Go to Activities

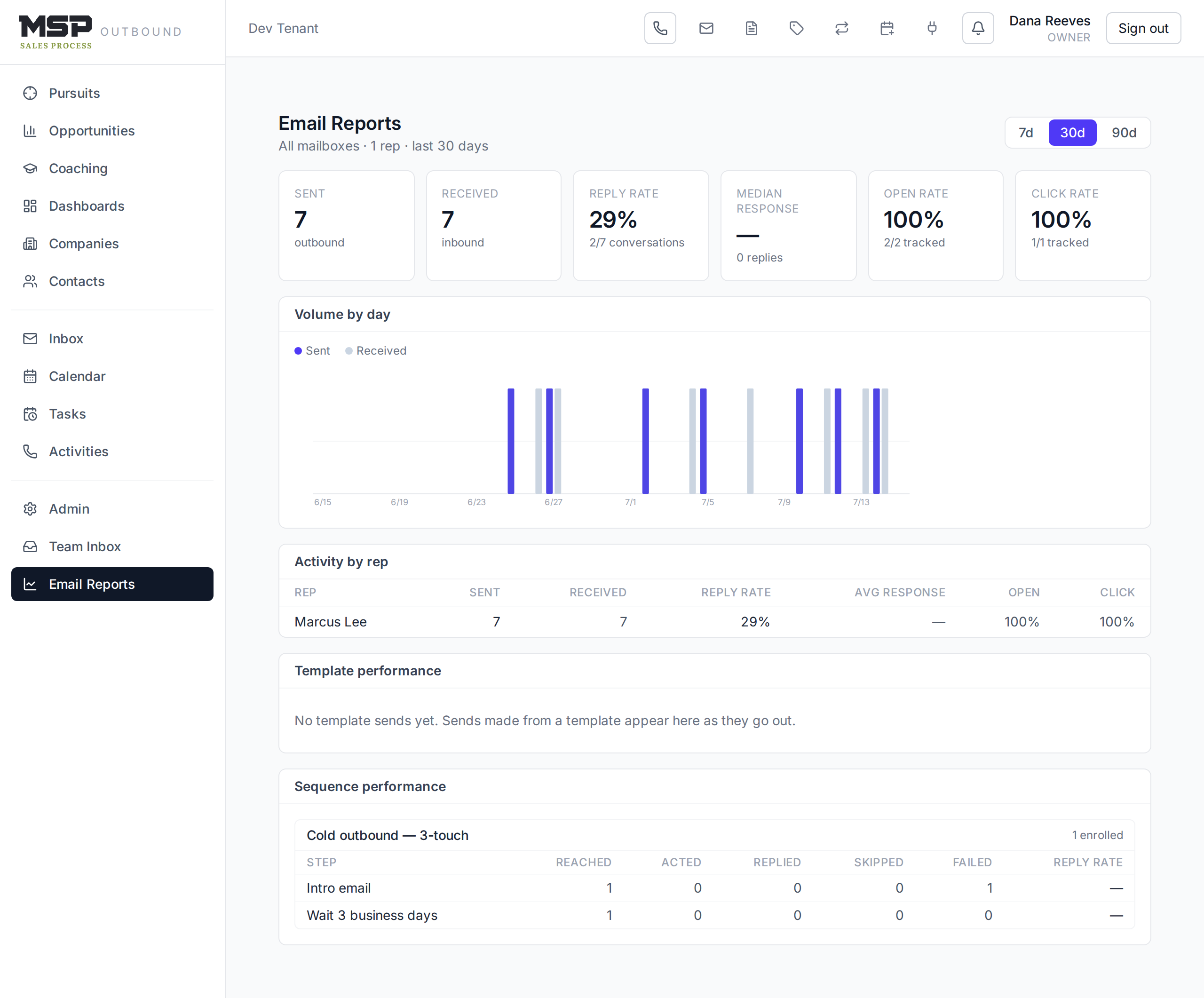tap(112, 451)
